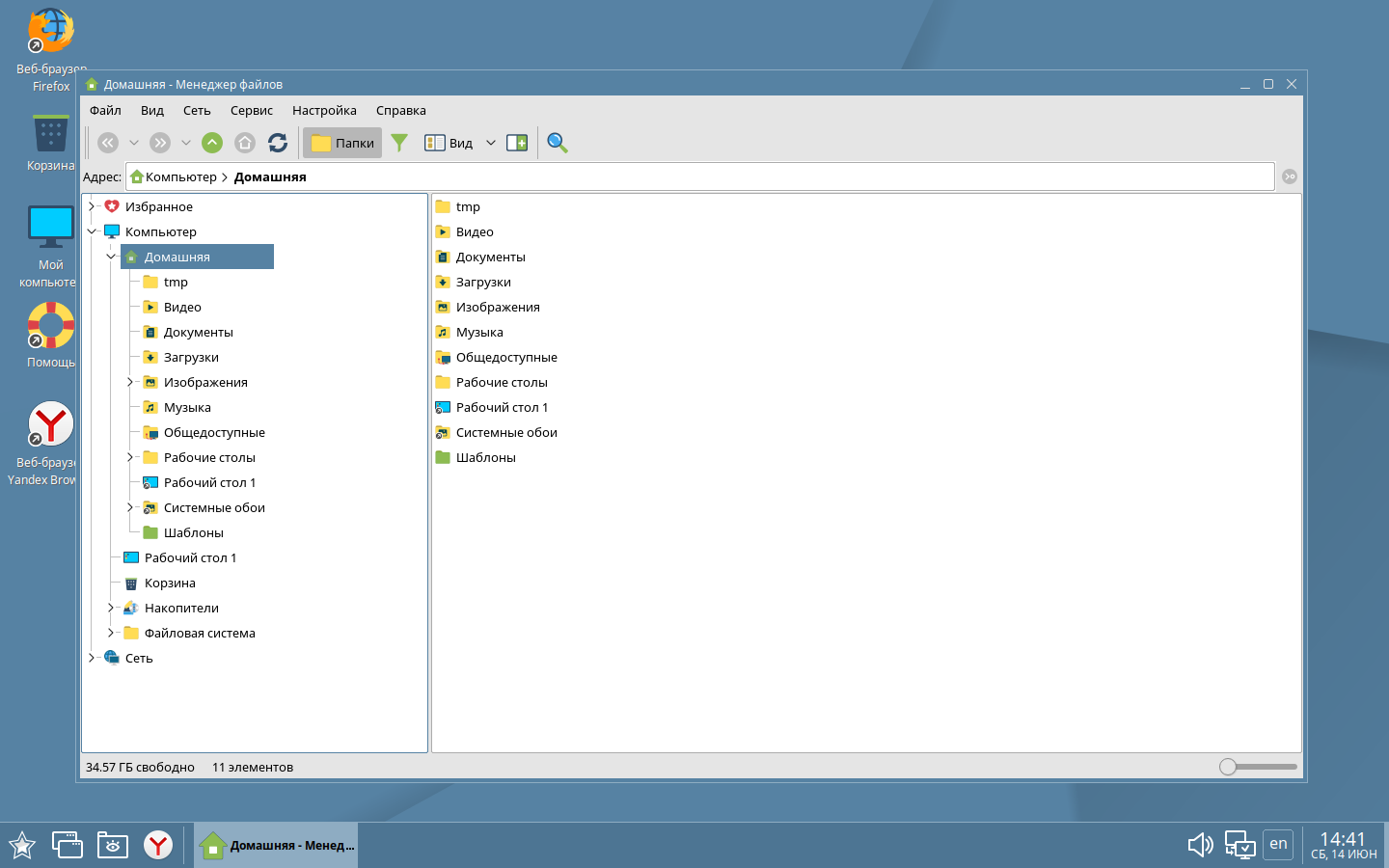The image size is (1389, 868).
Task: Collapse the Компьютер tree node
Action: (93, 231)
